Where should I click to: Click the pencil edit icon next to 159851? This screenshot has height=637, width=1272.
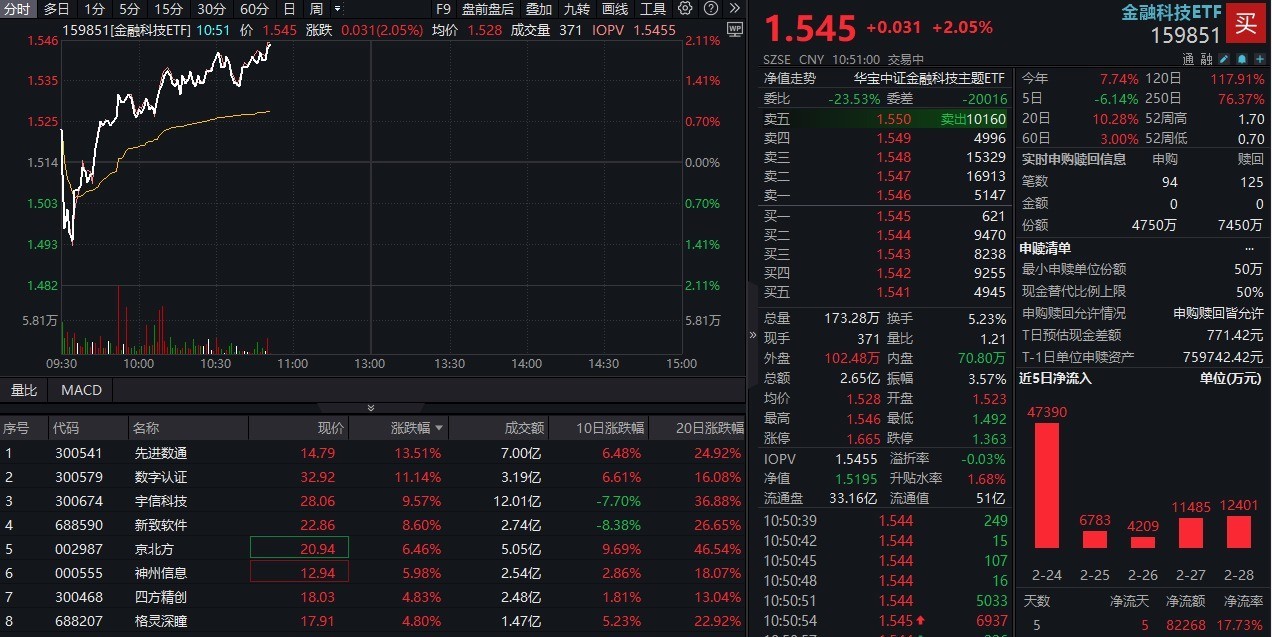(1224, 58)
